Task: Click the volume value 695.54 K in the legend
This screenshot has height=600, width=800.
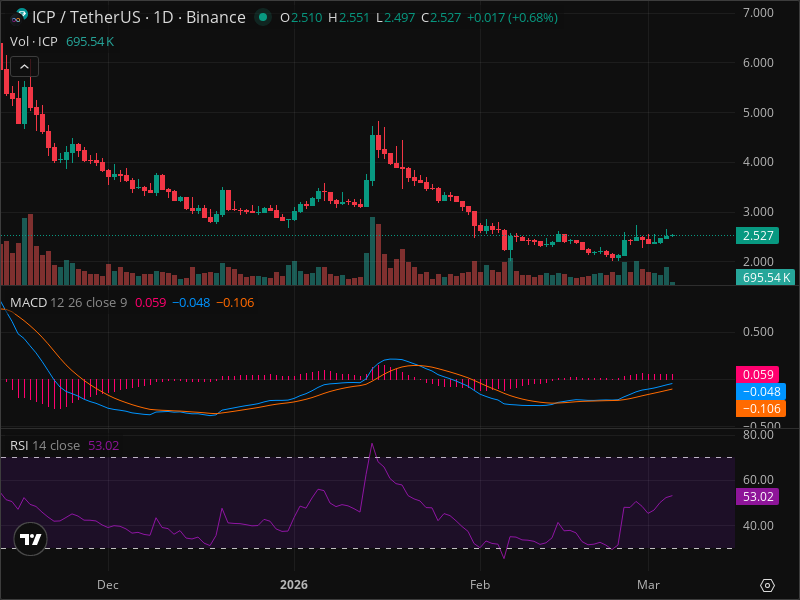Action: click(x=90, y=42)
